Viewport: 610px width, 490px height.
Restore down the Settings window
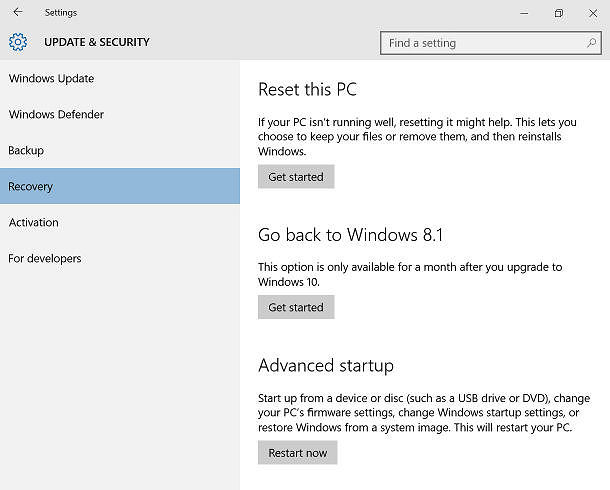point(558,13)
